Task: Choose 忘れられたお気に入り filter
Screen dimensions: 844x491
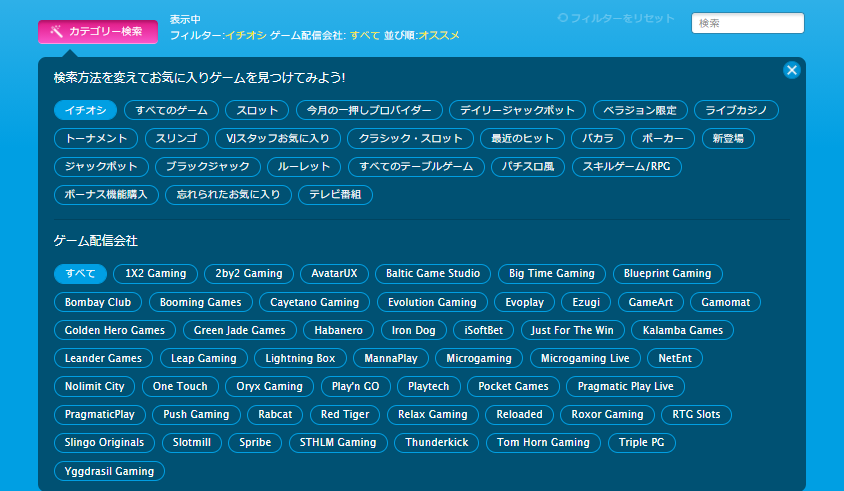Action: [228, 194]
